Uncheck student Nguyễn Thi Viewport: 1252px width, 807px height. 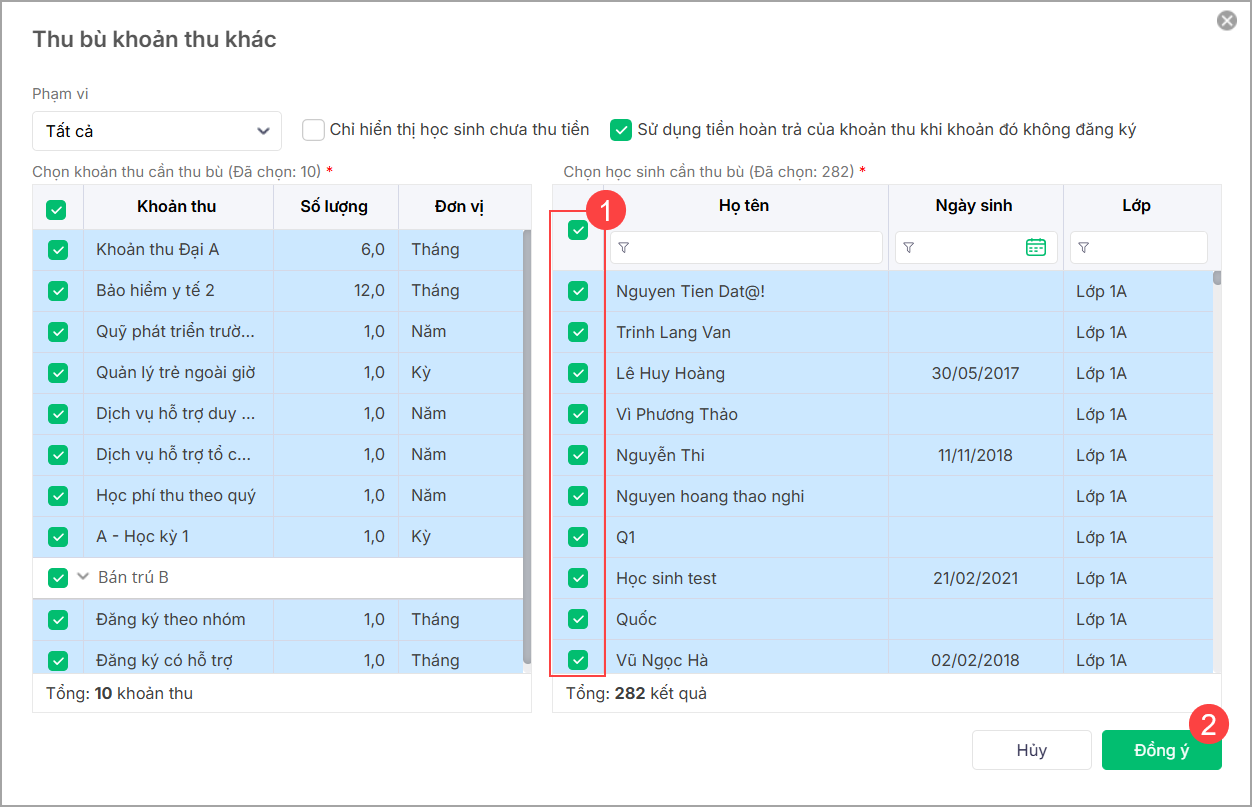coord(578,456)
